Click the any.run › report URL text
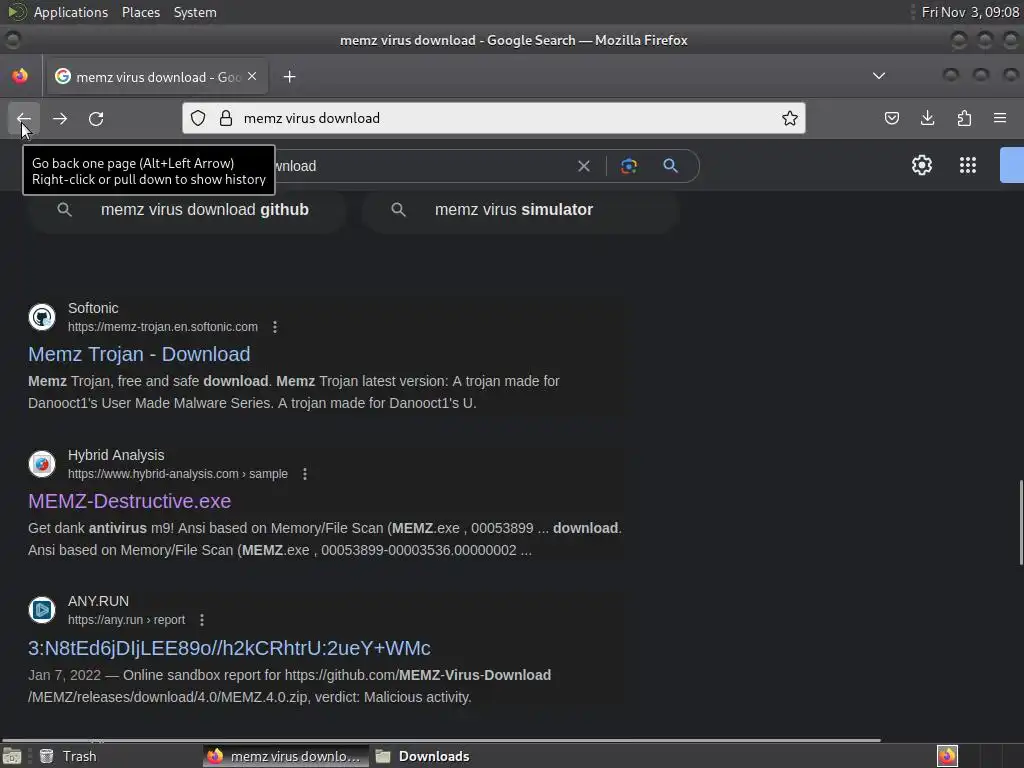 point(126,620)
